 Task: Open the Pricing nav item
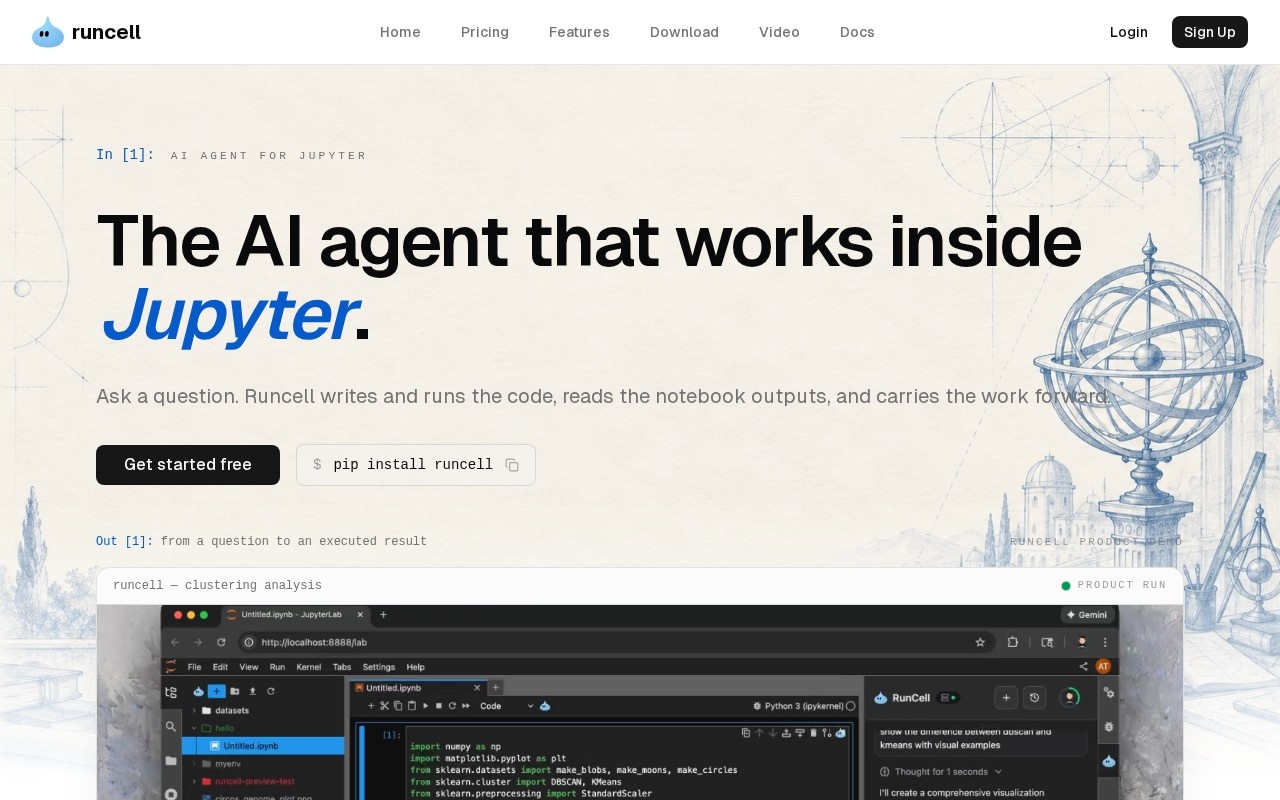tap(485, 32)
